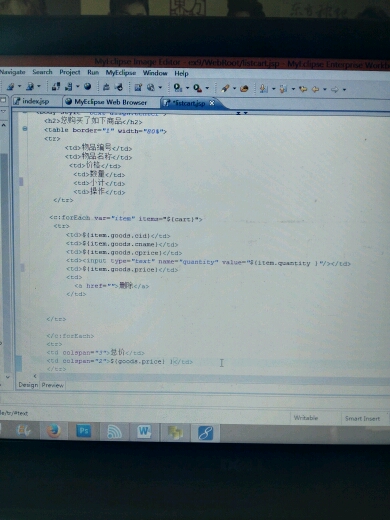The image size is (390, 520).
Task: Click the editor horizontal scrollbar
Action: click(x=213, y=377)
